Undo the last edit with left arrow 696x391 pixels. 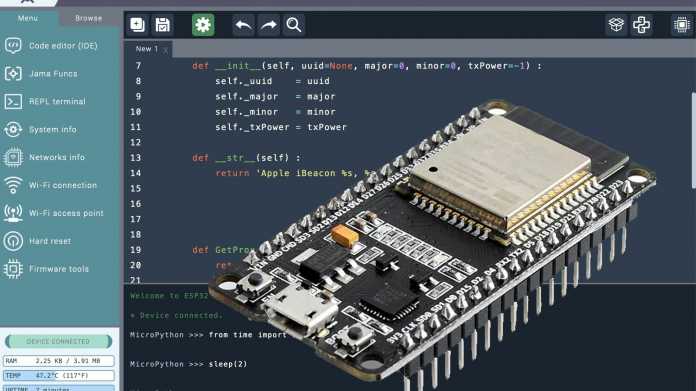click(243, 25)
